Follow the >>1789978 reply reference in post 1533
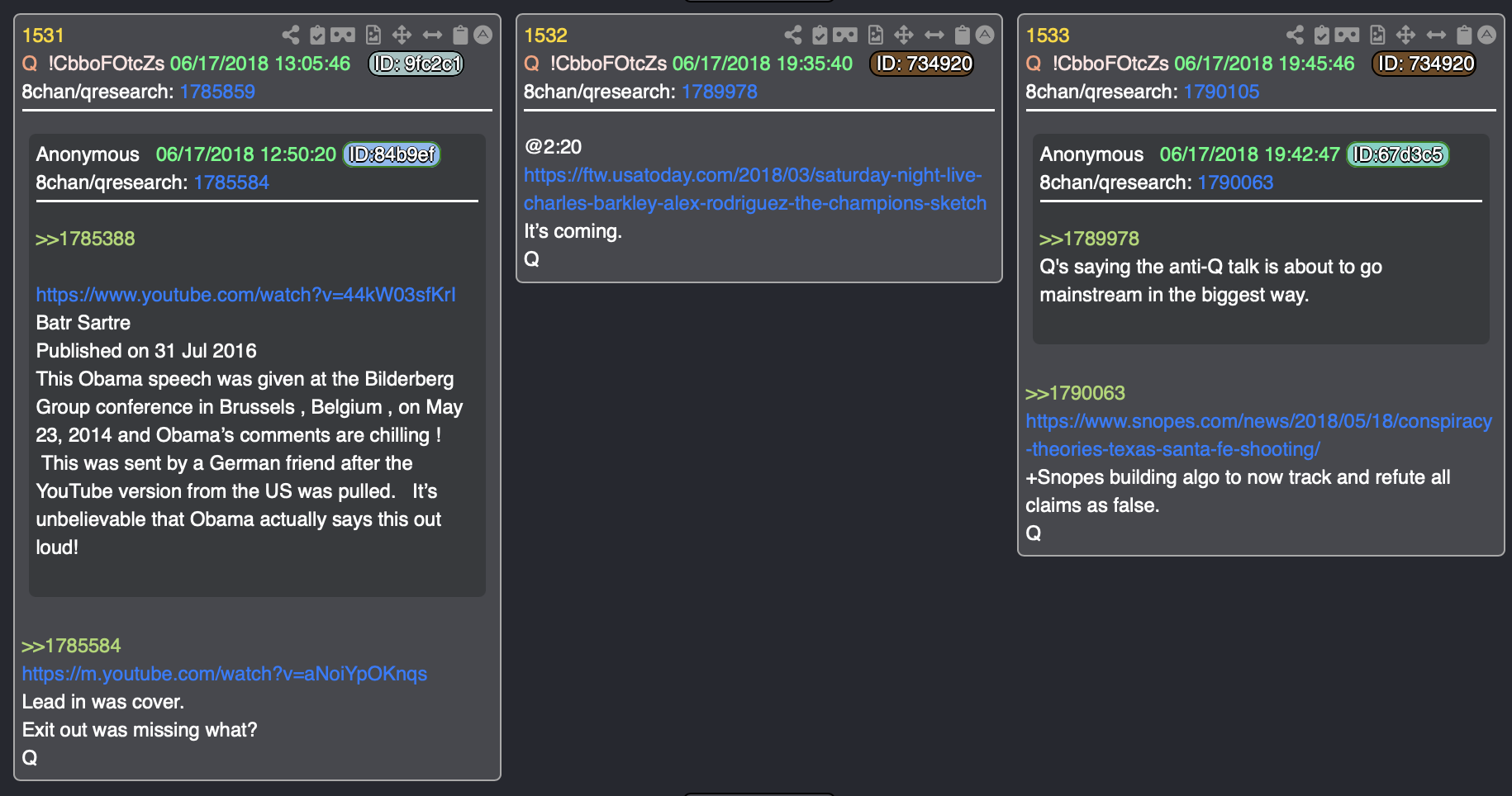 pos(1089,239)
